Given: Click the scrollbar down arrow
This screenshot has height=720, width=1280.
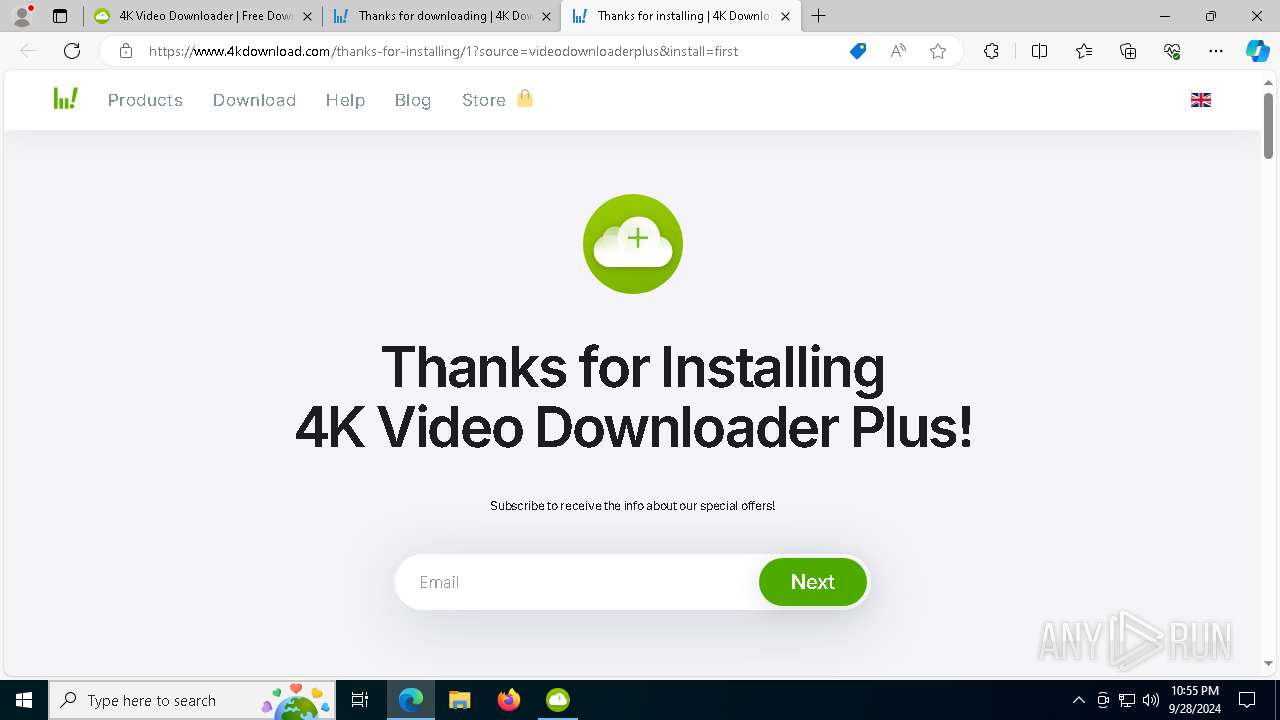Looking at the screenshot, I should (1268, 664).
